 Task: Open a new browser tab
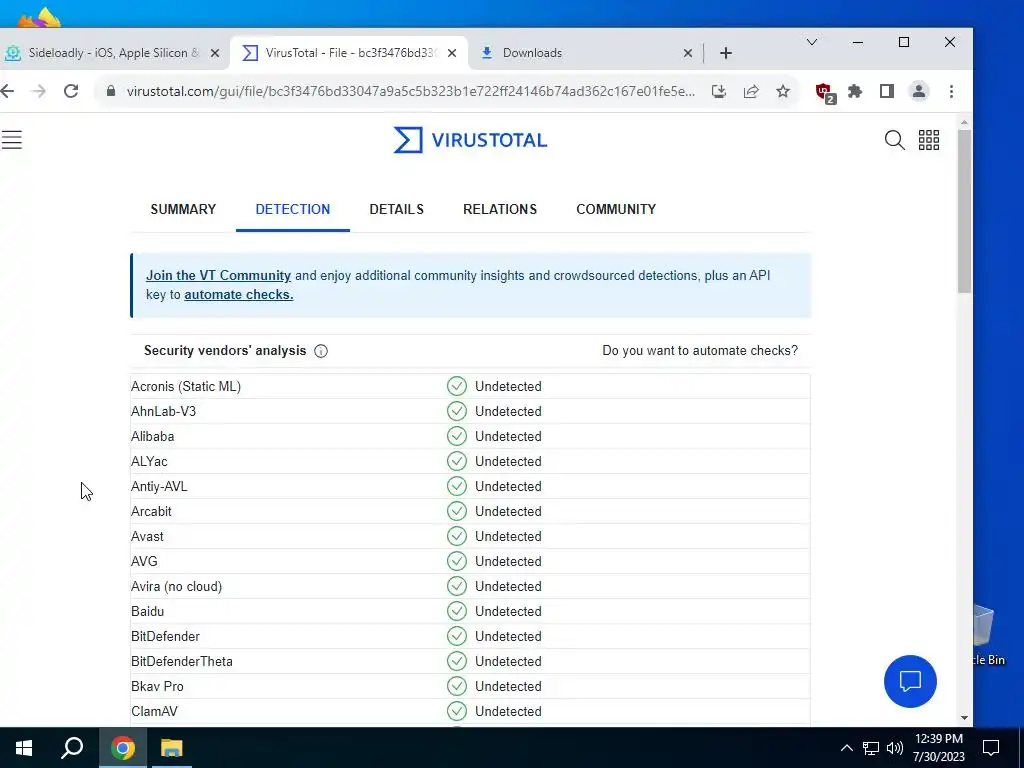[726, 53]
